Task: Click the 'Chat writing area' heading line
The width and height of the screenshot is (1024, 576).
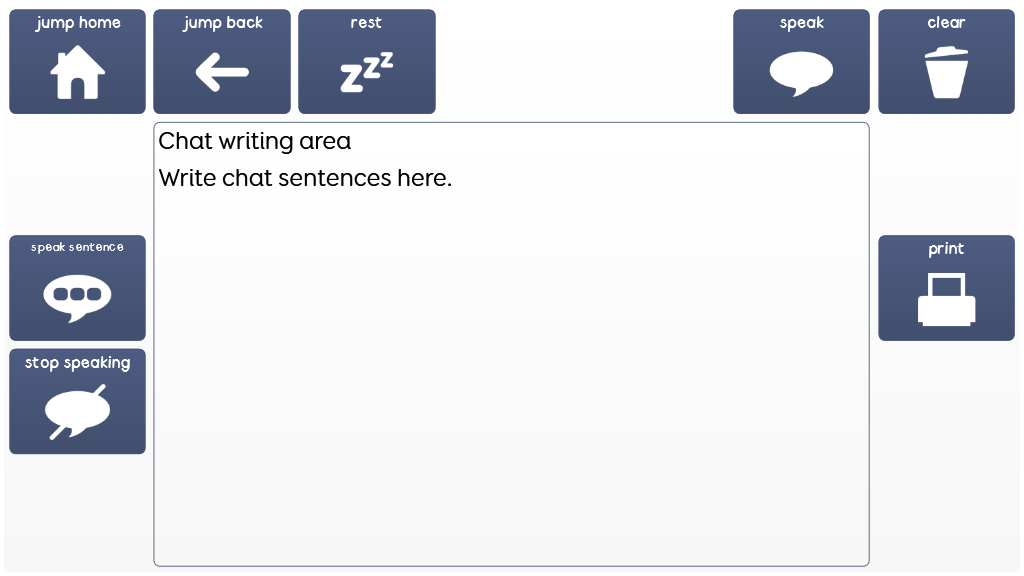Action: point(255,141)
